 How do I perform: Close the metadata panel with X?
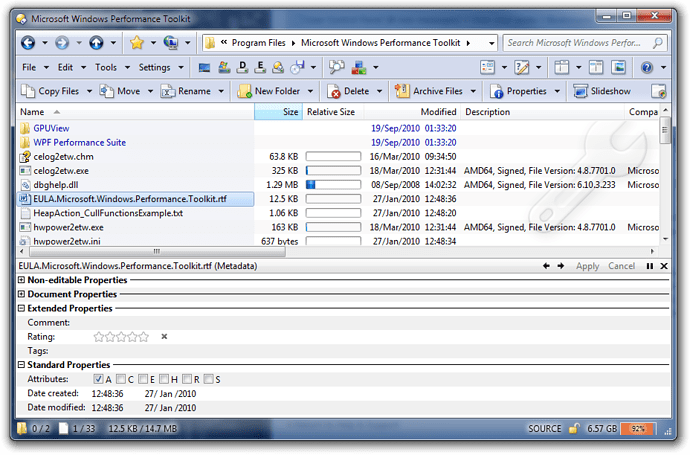coord(664,266)
